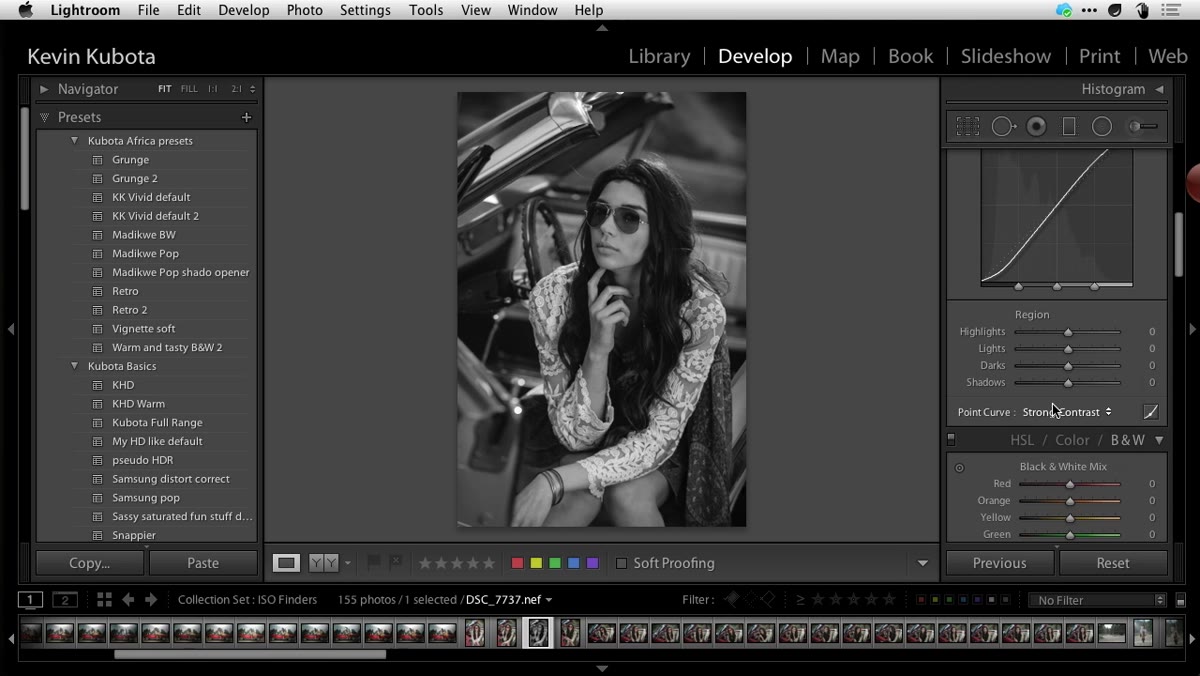Go back using the filmstrip left arrow
This screenshot has width=1200, height=676.
tap(128, 600)
